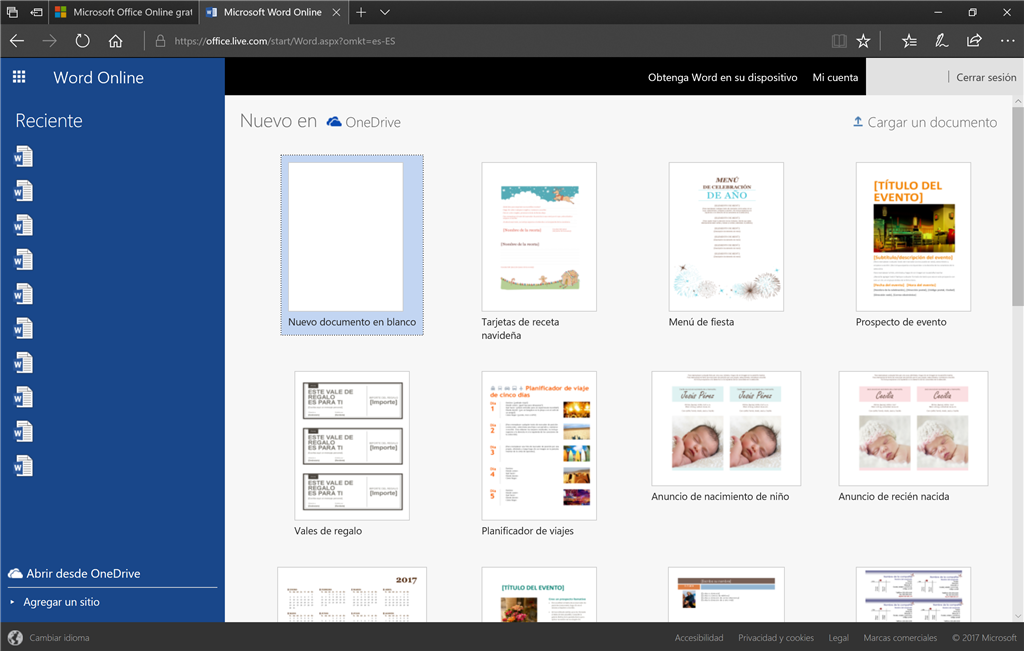Switch to Microsoft Office Online tab
This screenshot has width=1024, height=651.
click(123, 12)
